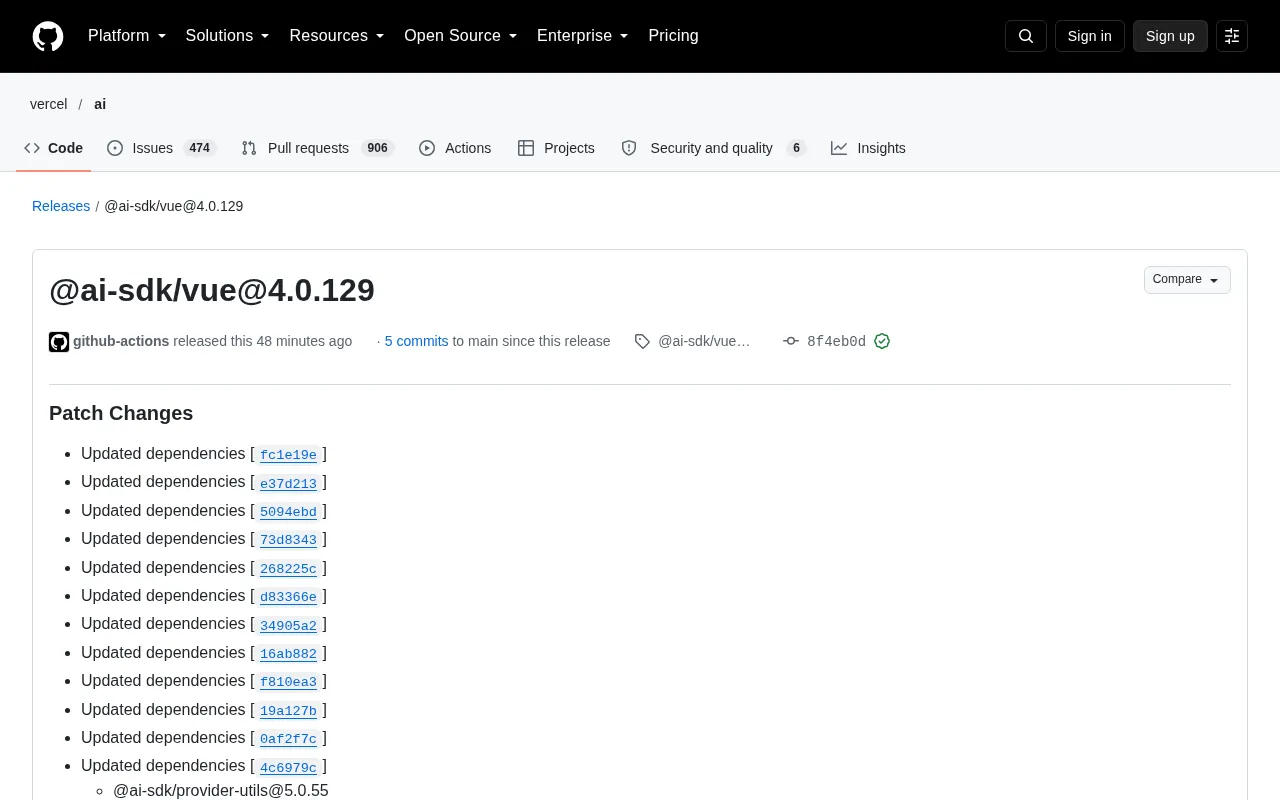The height and width of the screenshot is (800, 1280).
Task: Open Security and quality tab
Action: tap(713, 148)
